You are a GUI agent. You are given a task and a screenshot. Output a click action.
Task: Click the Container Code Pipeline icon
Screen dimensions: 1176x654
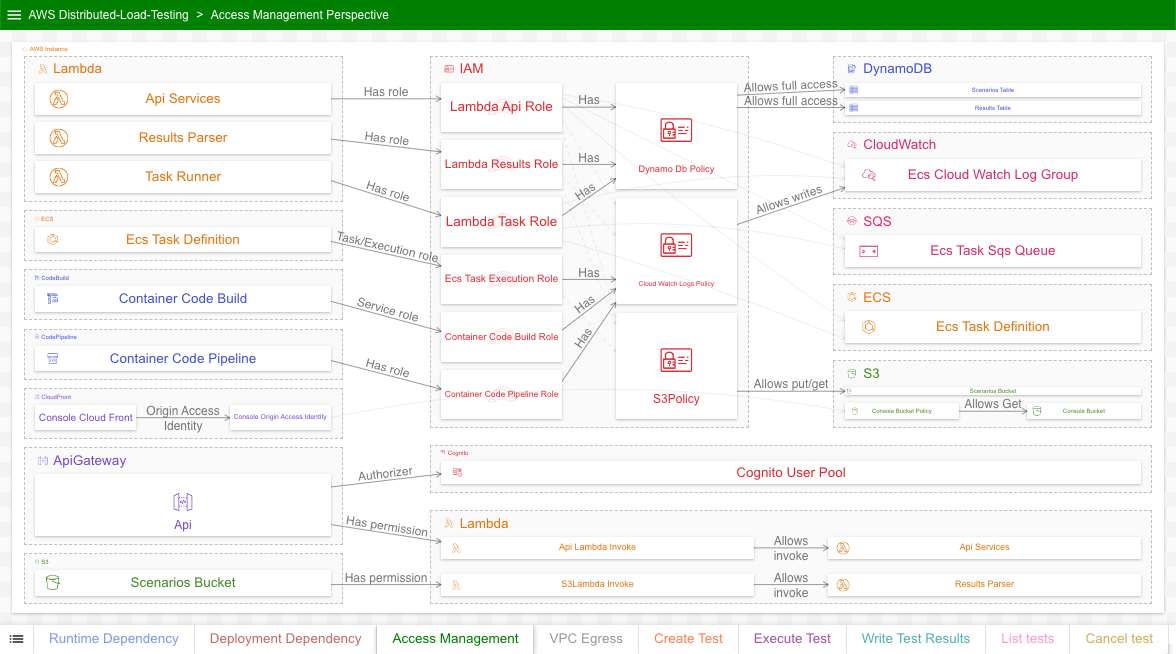pyautogui.click(x=52, y=358)
